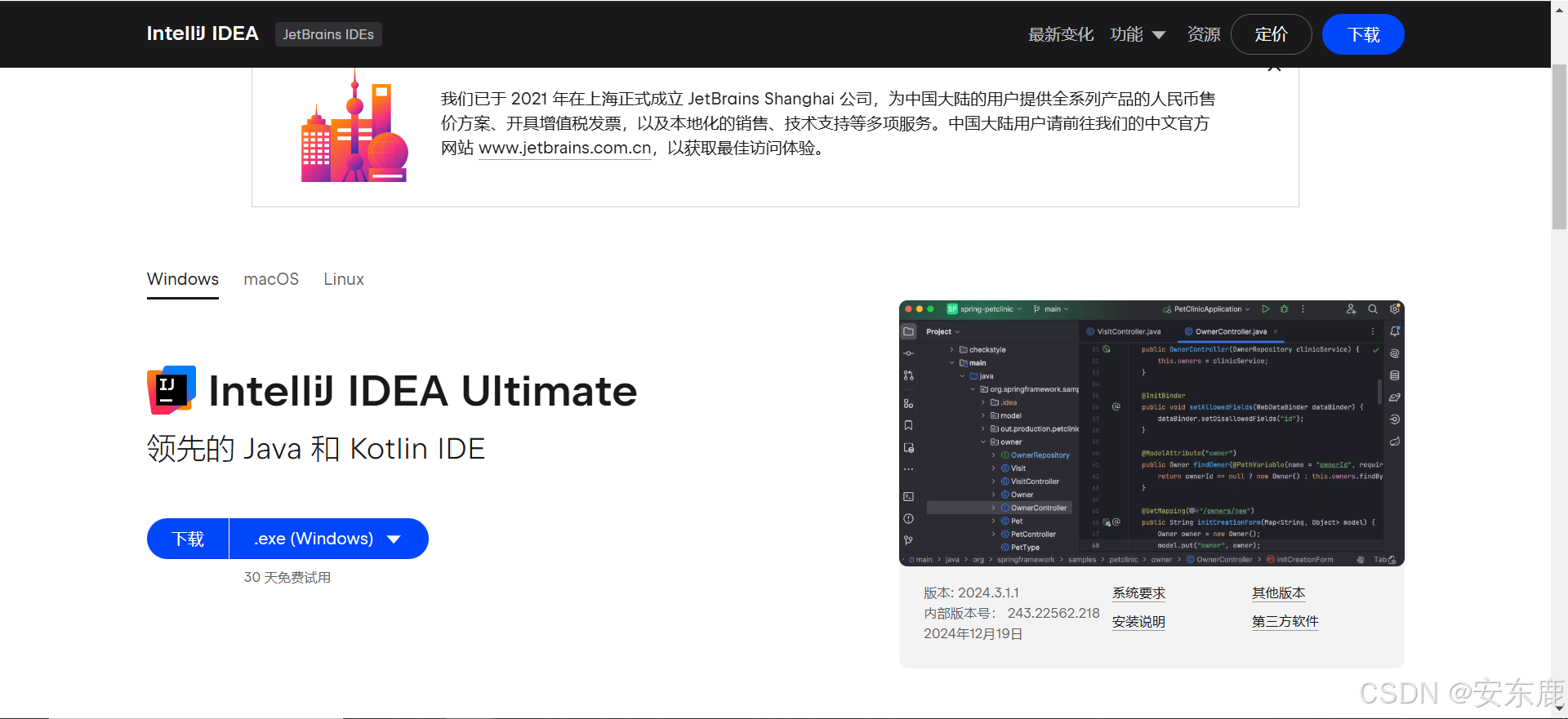Viewport: 1568px width, 719px height.
Task: Open the Terminal tool window icon
Action: click(x=908, y=496)
